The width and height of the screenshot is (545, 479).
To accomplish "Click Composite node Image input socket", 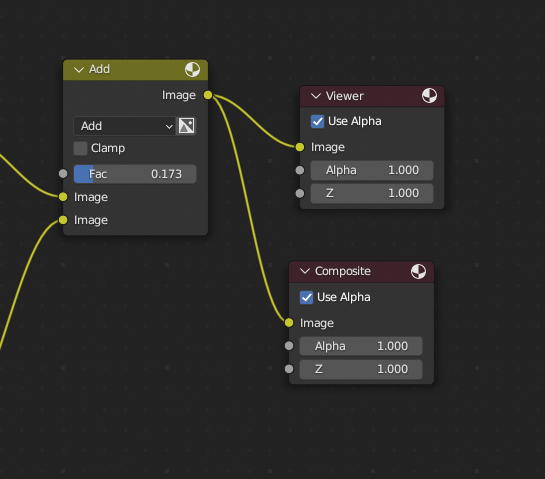I will [x=289, y=323].
